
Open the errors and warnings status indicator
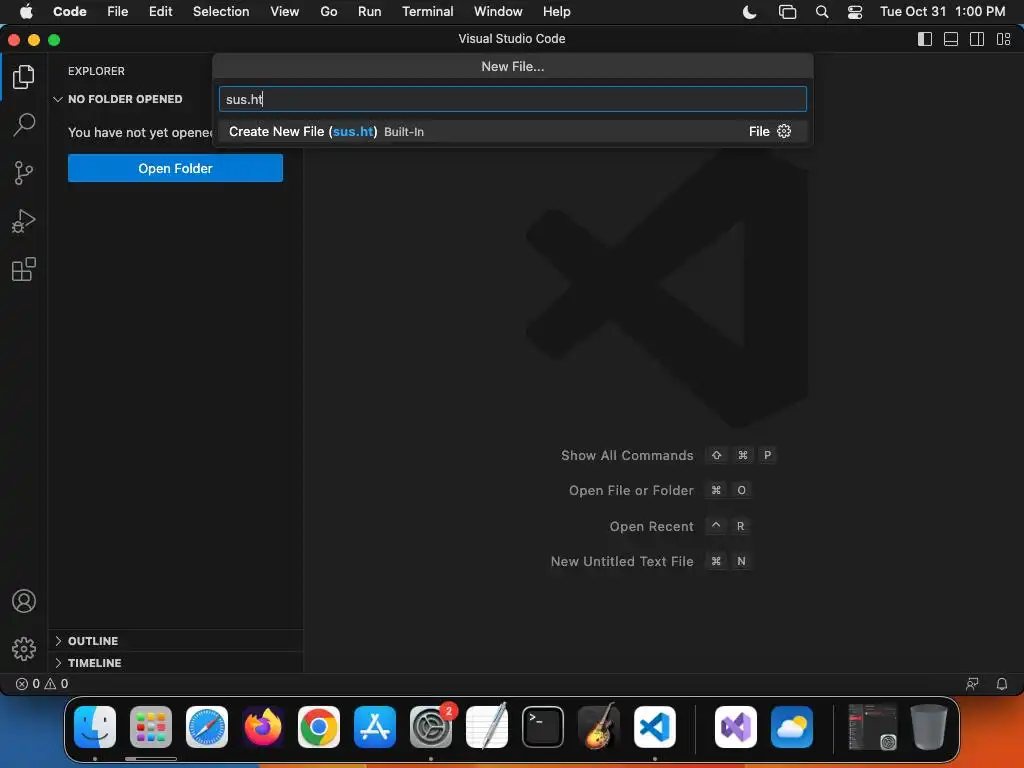coord(42,684)
